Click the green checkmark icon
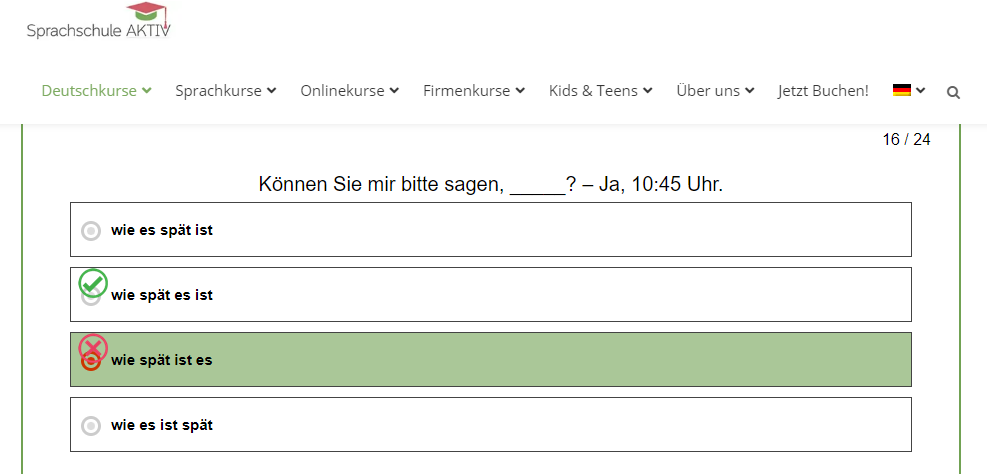 point(93,283)
